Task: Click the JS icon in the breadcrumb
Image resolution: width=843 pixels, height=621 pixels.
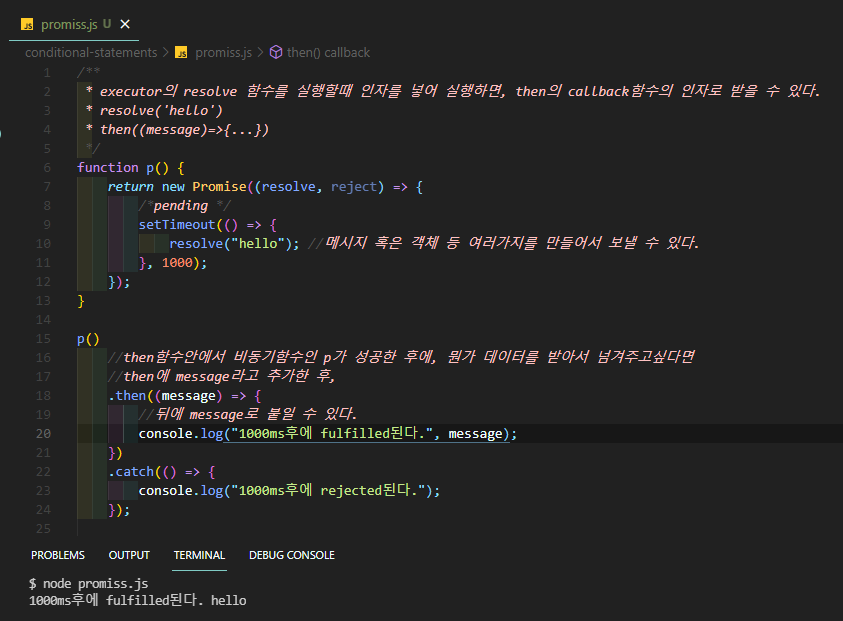Action: [x=182, y=53]
